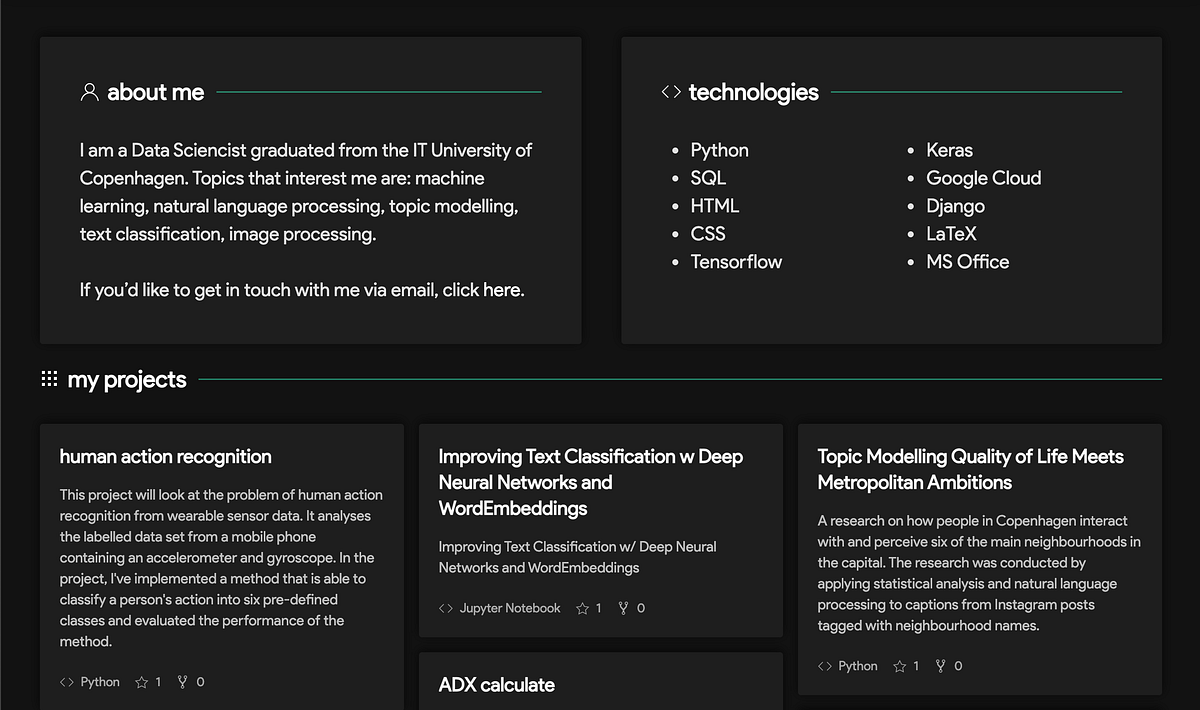This screenshot has width=1200, height=710.
Task: Select "Keras" in the technologies list
Action: point(949,149)
